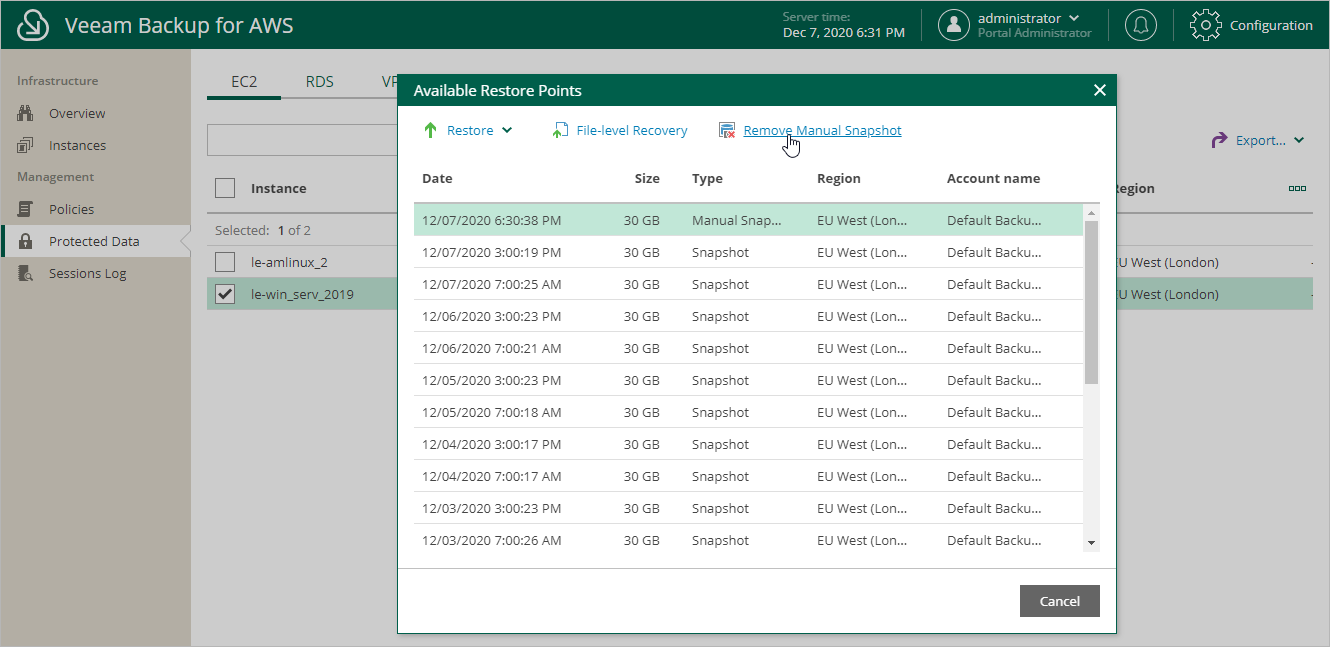Viewport: 1330px width, 647px height.
Task: Select restore point 12/04/2020 7:00:17 AM
Action: click(x=748, y=476)
